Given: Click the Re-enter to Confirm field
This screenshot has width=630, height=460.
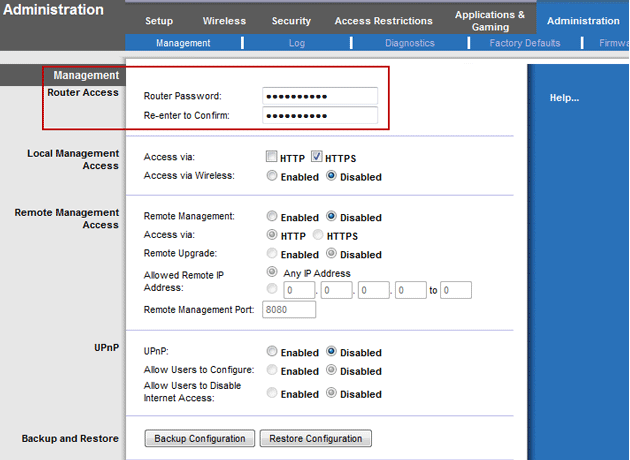Looking at the screenshot, I should click(320, 116).
